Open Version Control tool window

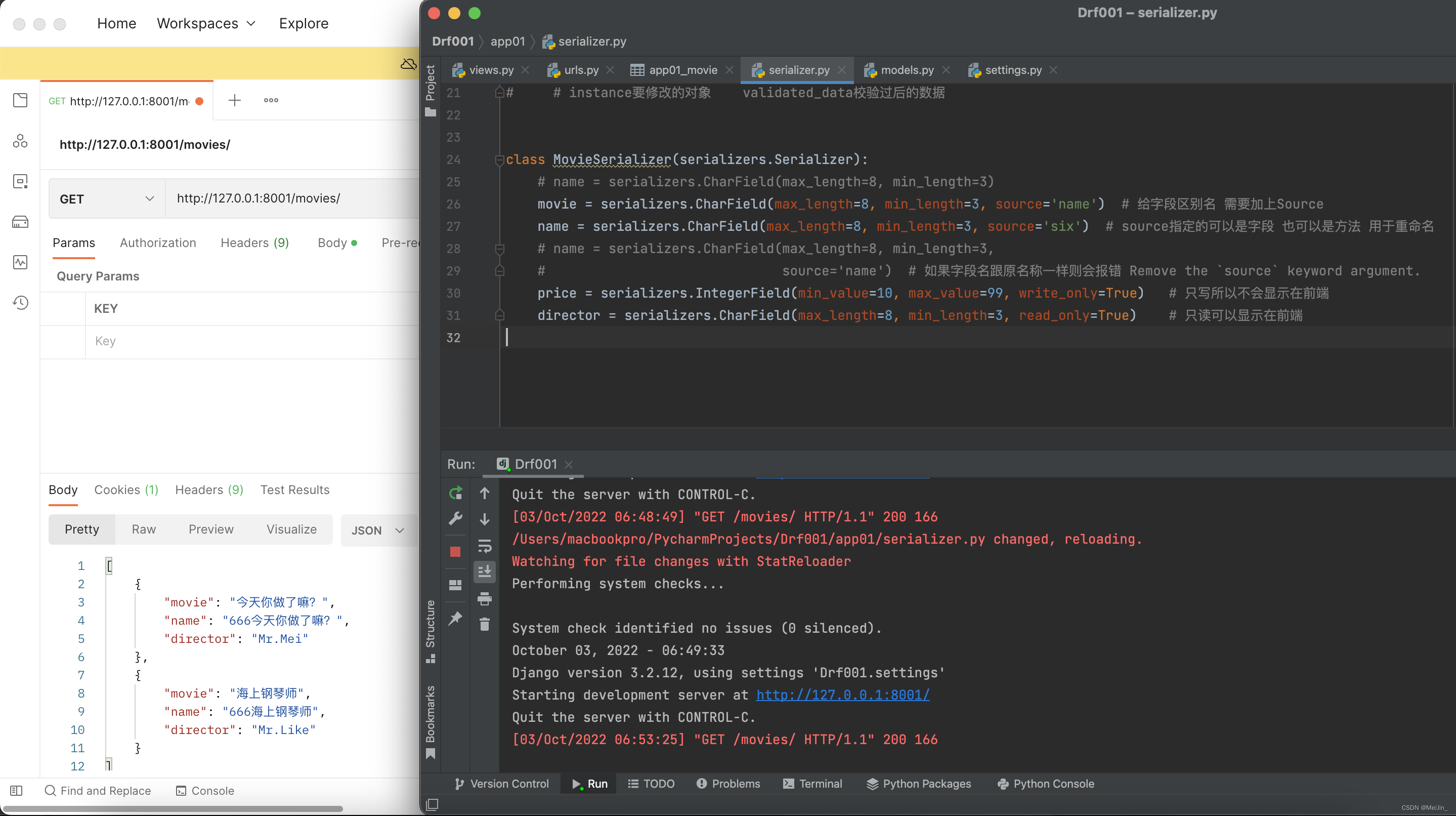(x=502, y=784)
